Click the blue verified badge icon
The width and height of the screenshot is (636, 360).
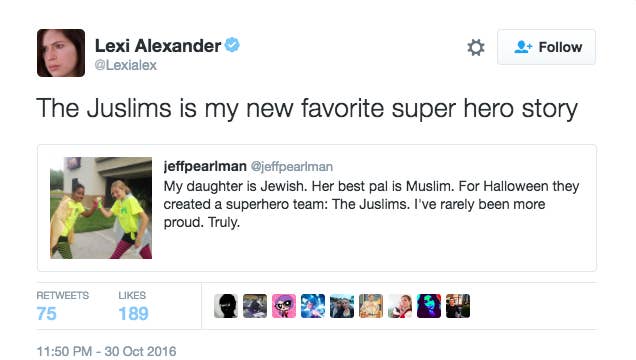pyautogui.click(x=232, y=45)
